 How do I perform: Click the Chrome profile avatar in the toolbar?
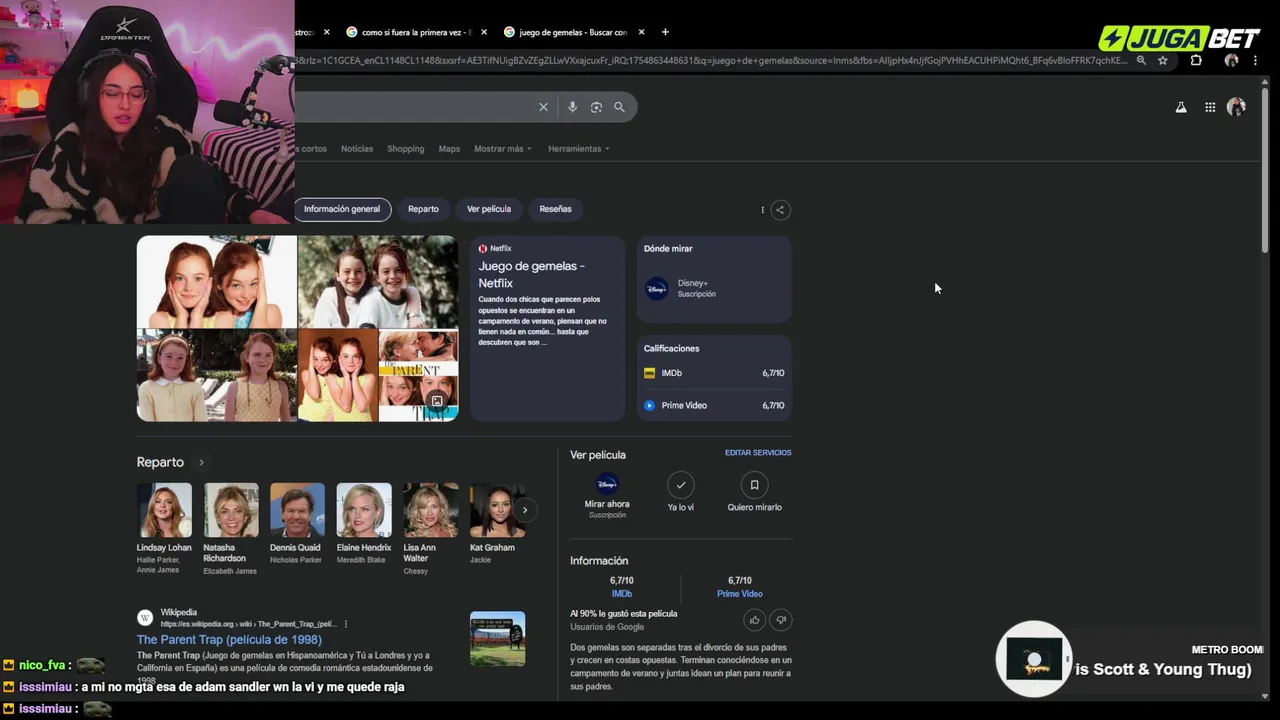1231,60
